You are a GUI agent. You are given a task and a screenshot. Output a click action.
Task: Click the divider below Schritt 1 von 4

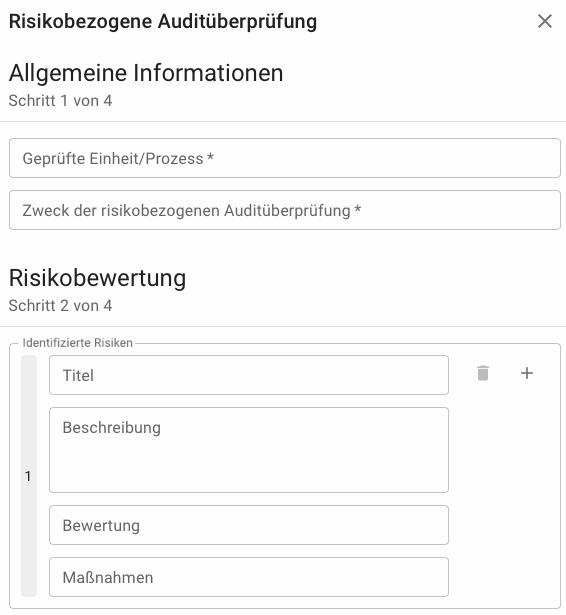(283, 122)
